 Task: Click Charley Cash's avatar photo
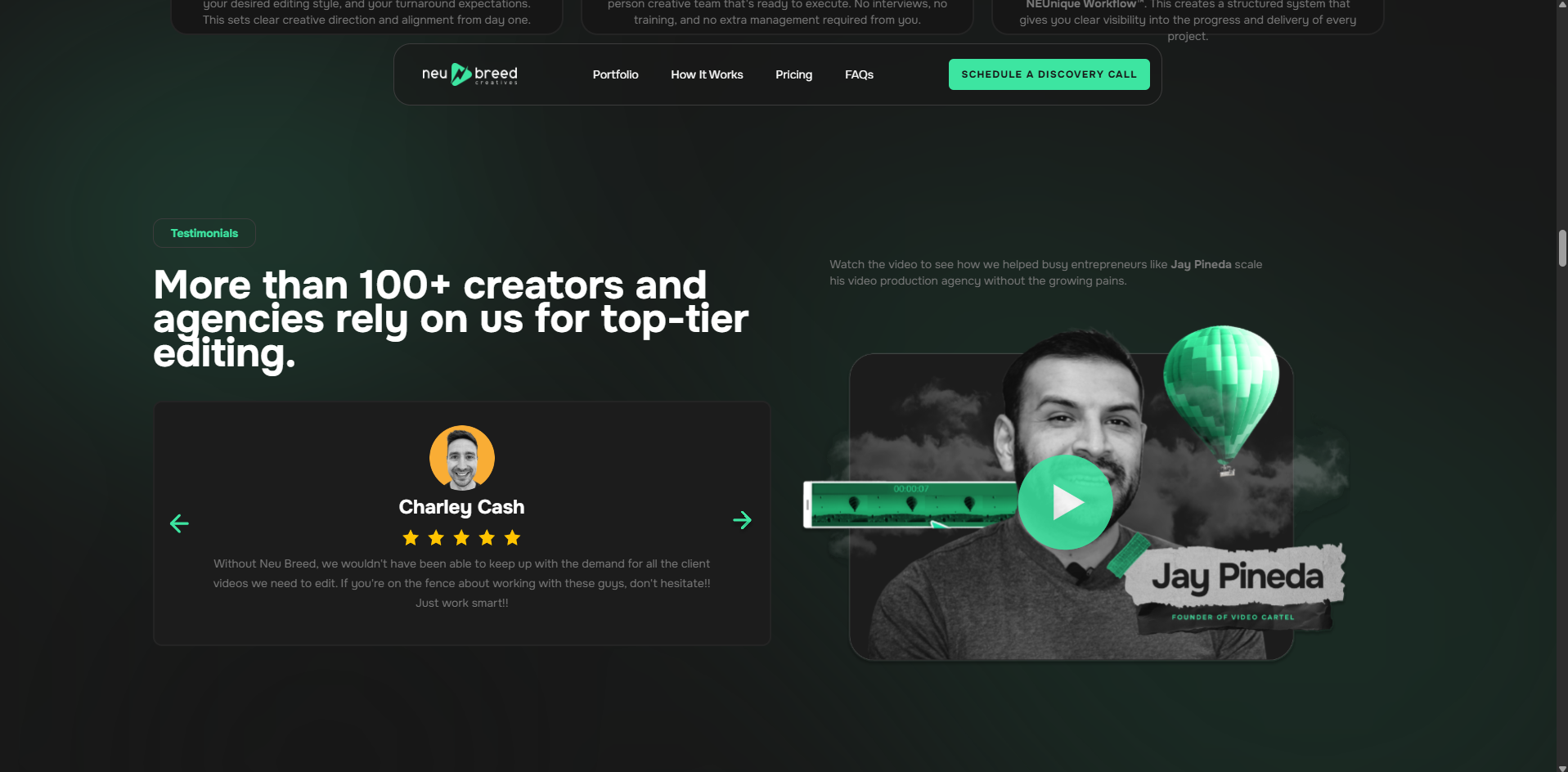pos(462,458)
